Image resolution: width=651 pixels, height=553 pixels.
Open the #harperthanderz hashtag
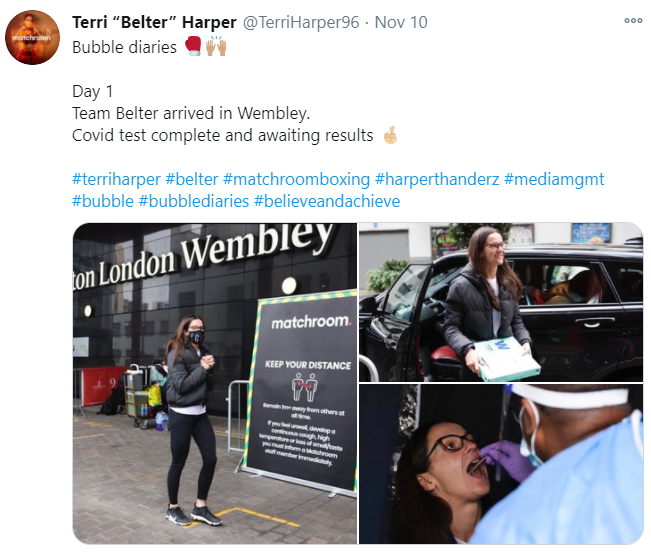[437, 179]
